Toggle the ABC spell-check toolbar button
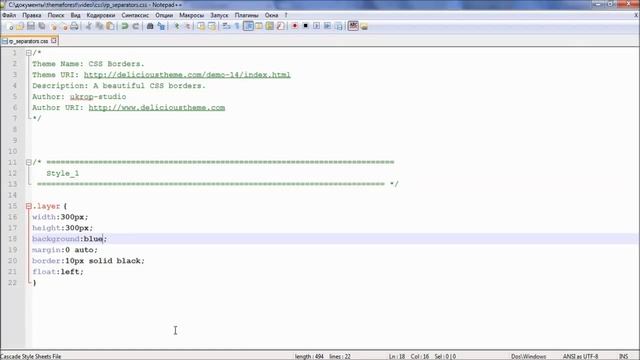This screenshot has width=640, height=360. click(x=353, y=26)
